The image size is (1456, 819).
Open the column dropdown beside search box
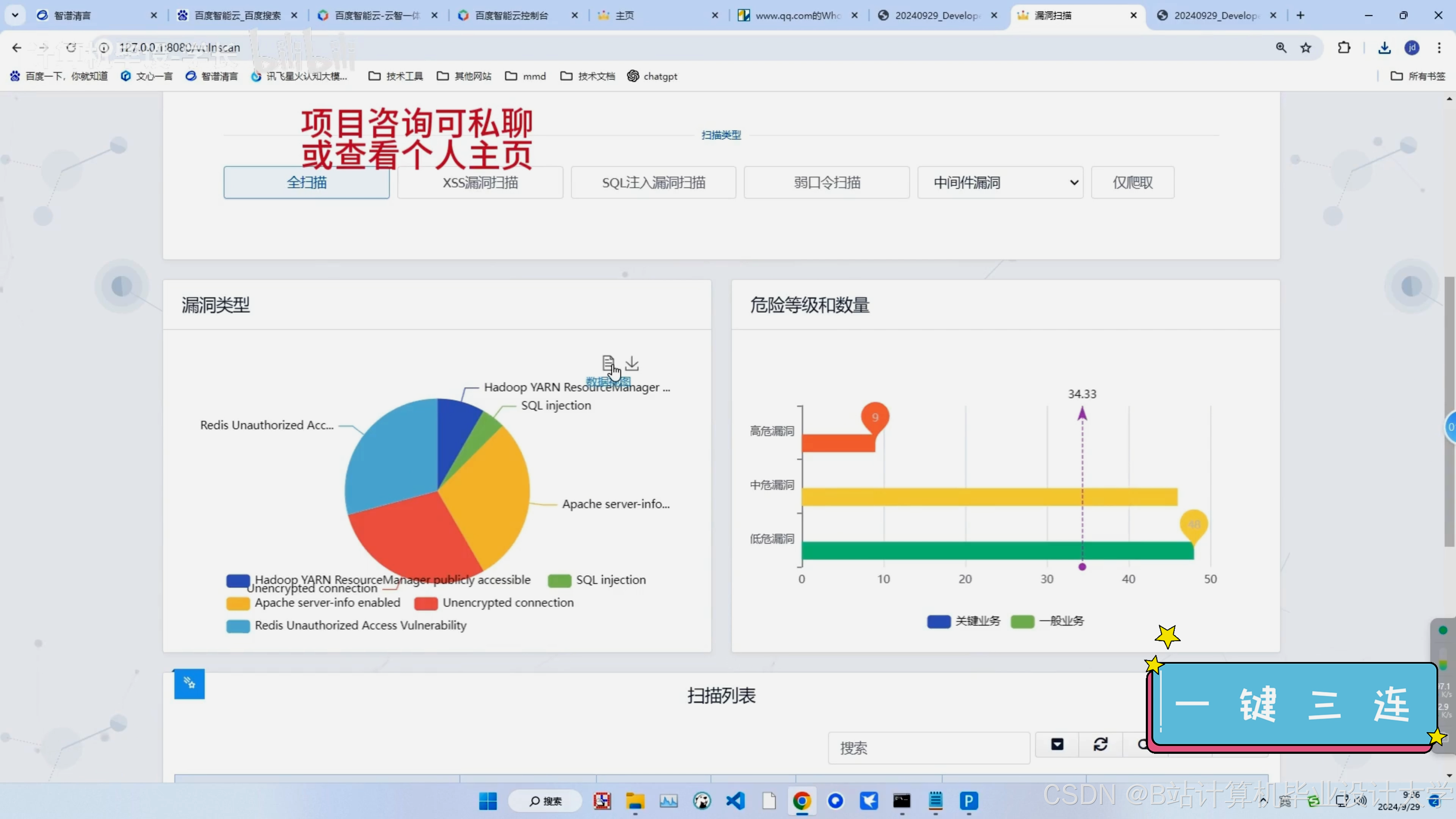click(1057, 744)
